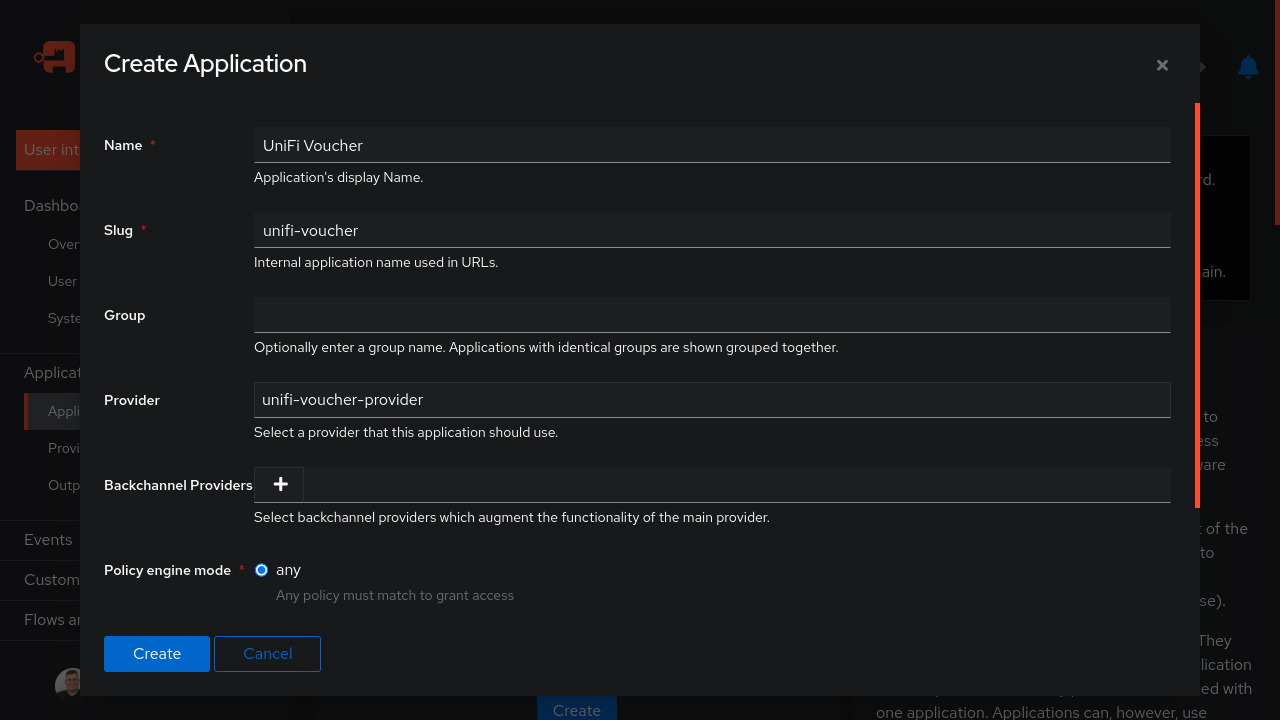Click the Name field showing UniFi Voucher
1280x720 pixels.
(712, 145)
